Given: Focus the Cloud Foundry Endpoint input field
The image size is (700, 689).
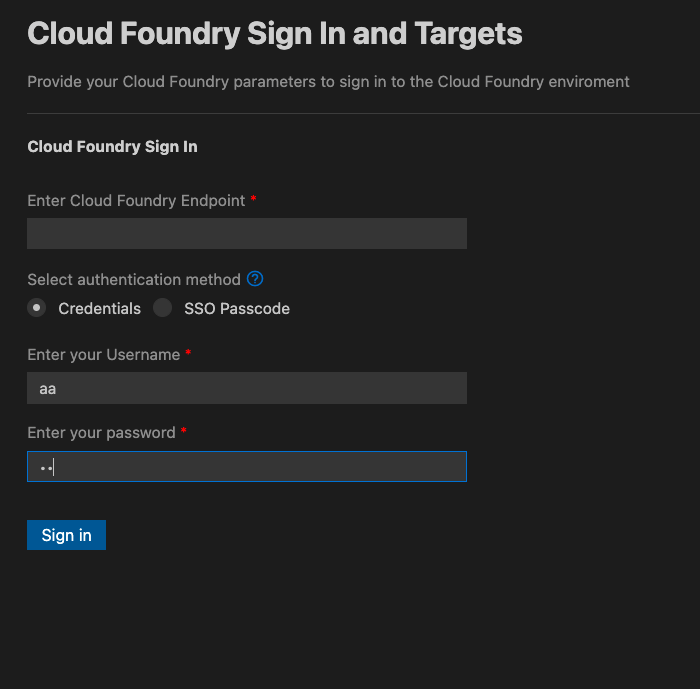Looking at the screenshot, I should pos(247,234).
